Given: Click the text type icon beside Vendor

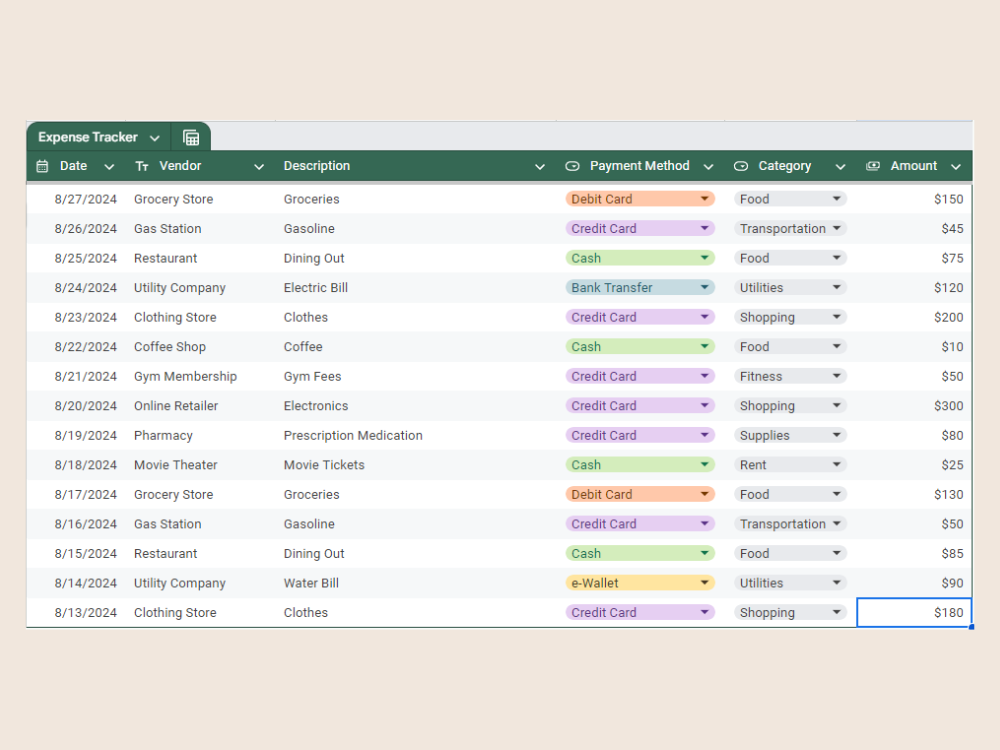Looking at the screenshot, I should pyautogui.click(x=142, y=166).
